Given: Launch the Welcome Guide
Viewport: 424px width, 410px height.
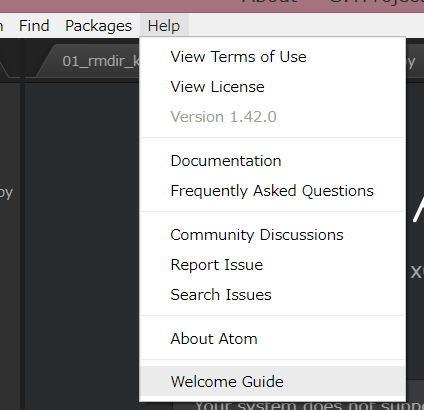Looking at the screenshot, I should coord(272,381).
